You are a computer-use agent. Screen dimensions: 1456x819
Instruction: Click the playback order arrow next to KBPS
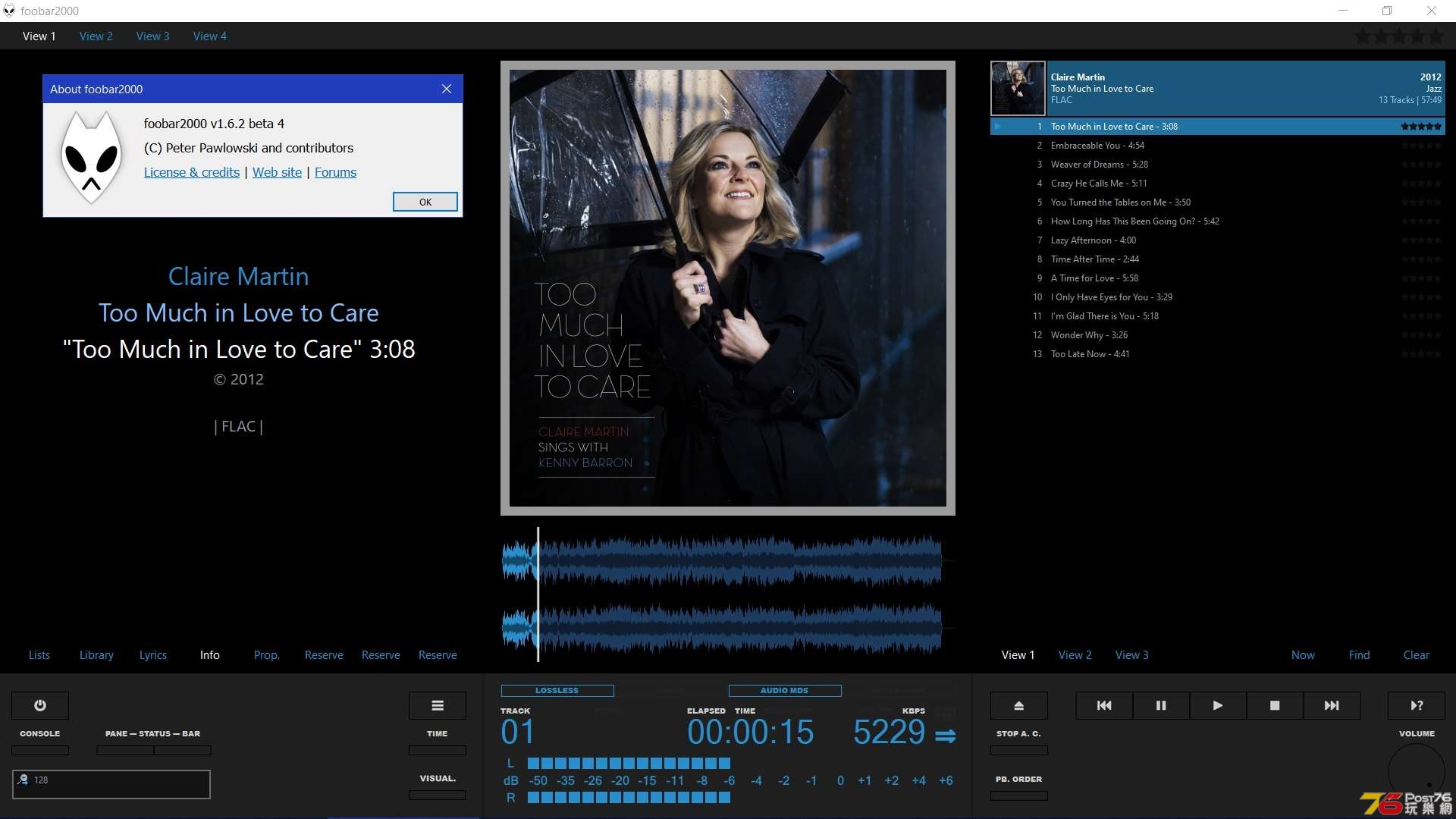(x=945, y=736)
